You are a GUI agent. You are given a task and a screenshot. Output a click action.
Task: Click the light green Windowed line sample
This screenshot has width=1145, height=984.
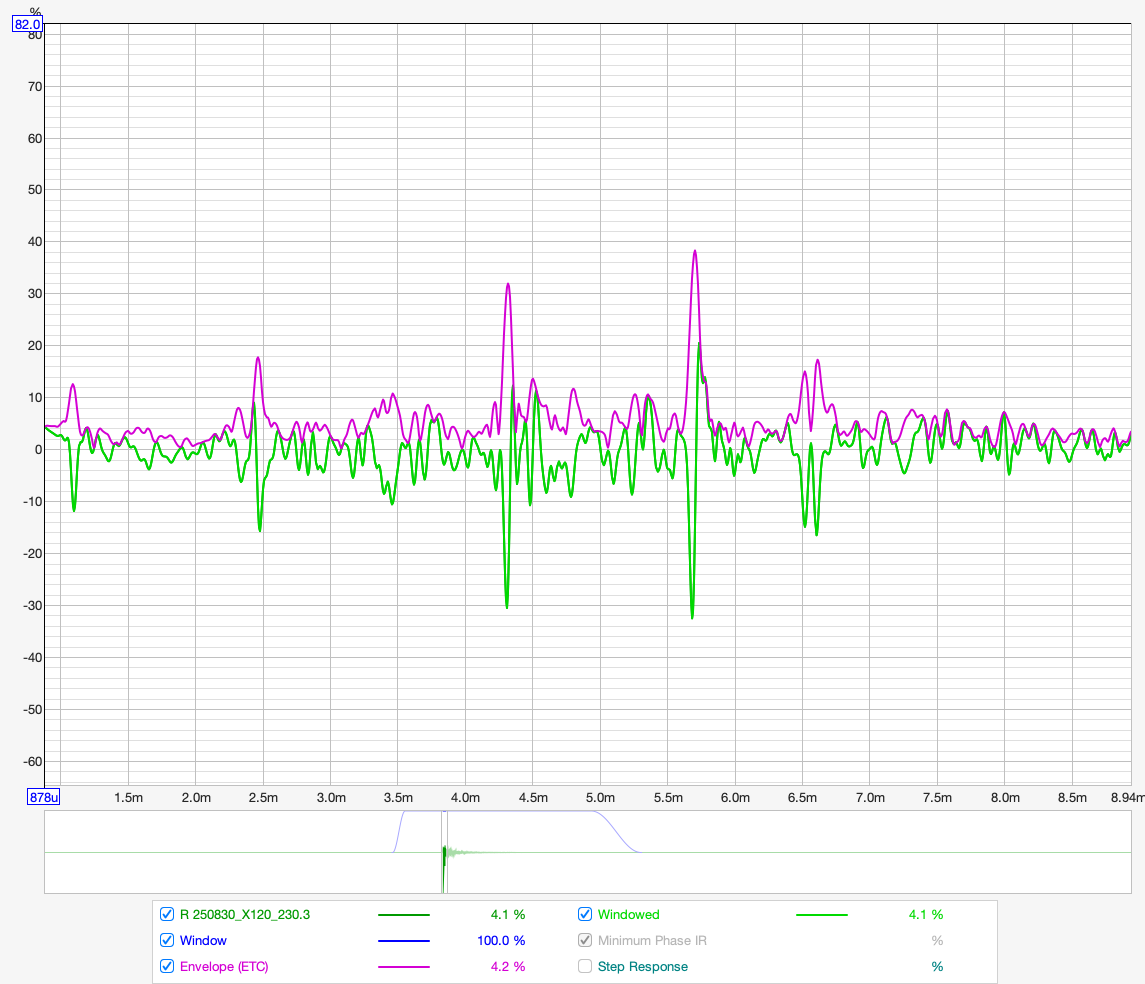tap(821, 915)
